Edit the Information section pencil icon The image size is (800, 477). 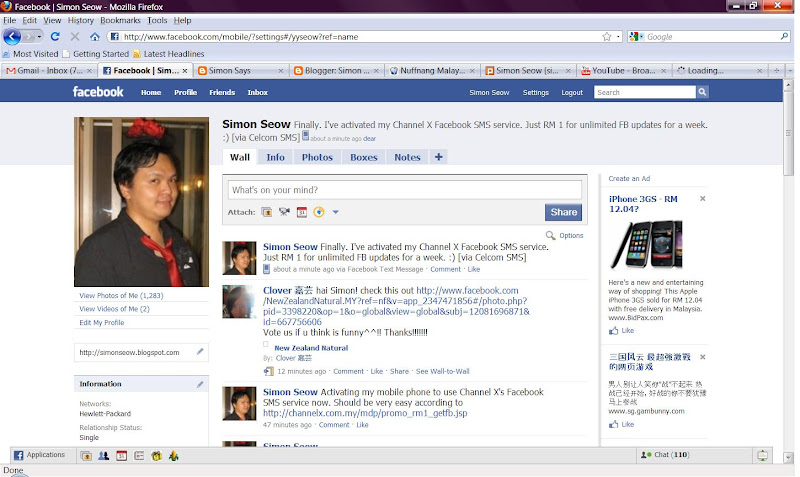coord(200,384)
